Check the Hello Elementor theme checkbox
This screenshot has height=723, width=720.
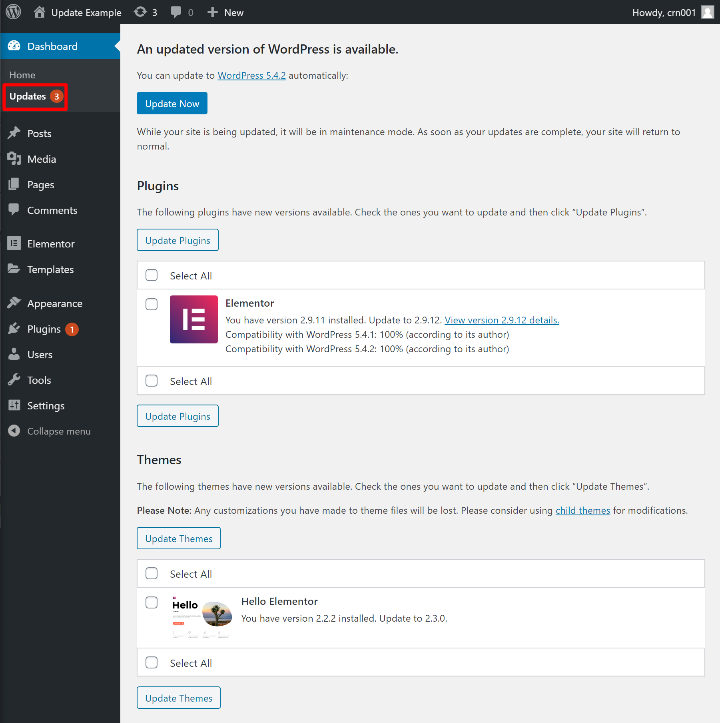[152, 603]
